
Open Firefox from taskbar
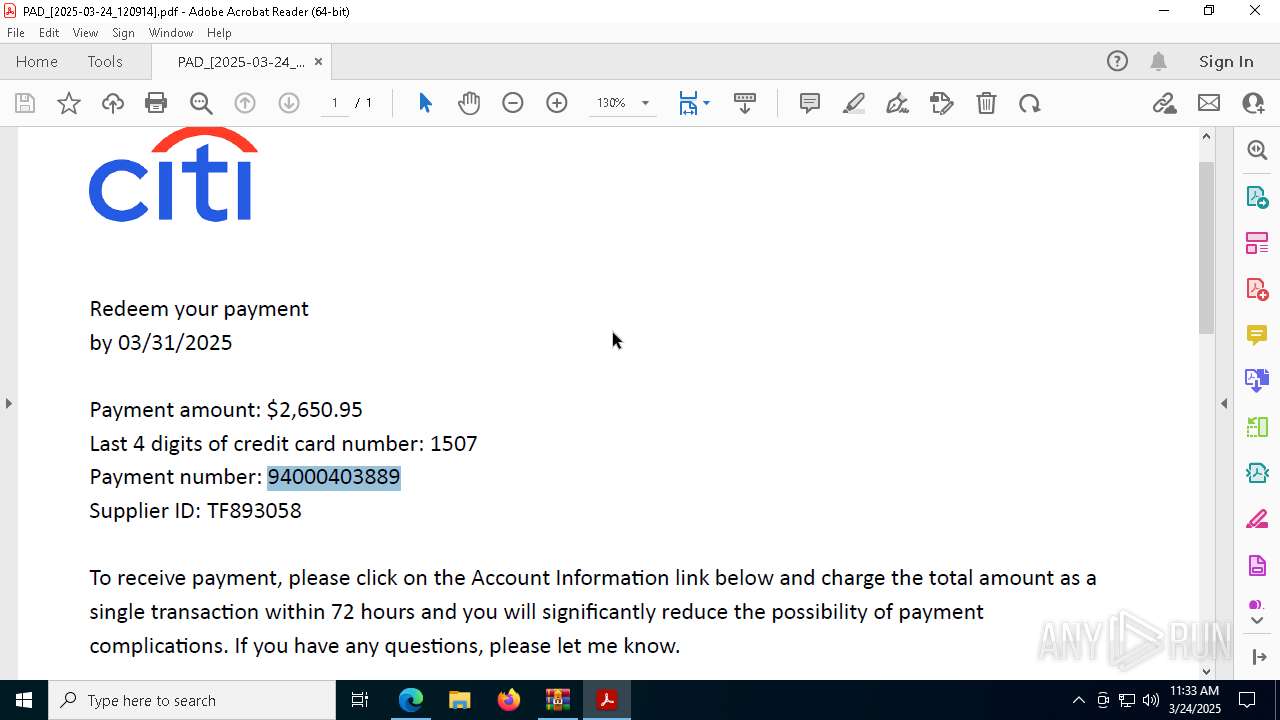coord(509,700)
